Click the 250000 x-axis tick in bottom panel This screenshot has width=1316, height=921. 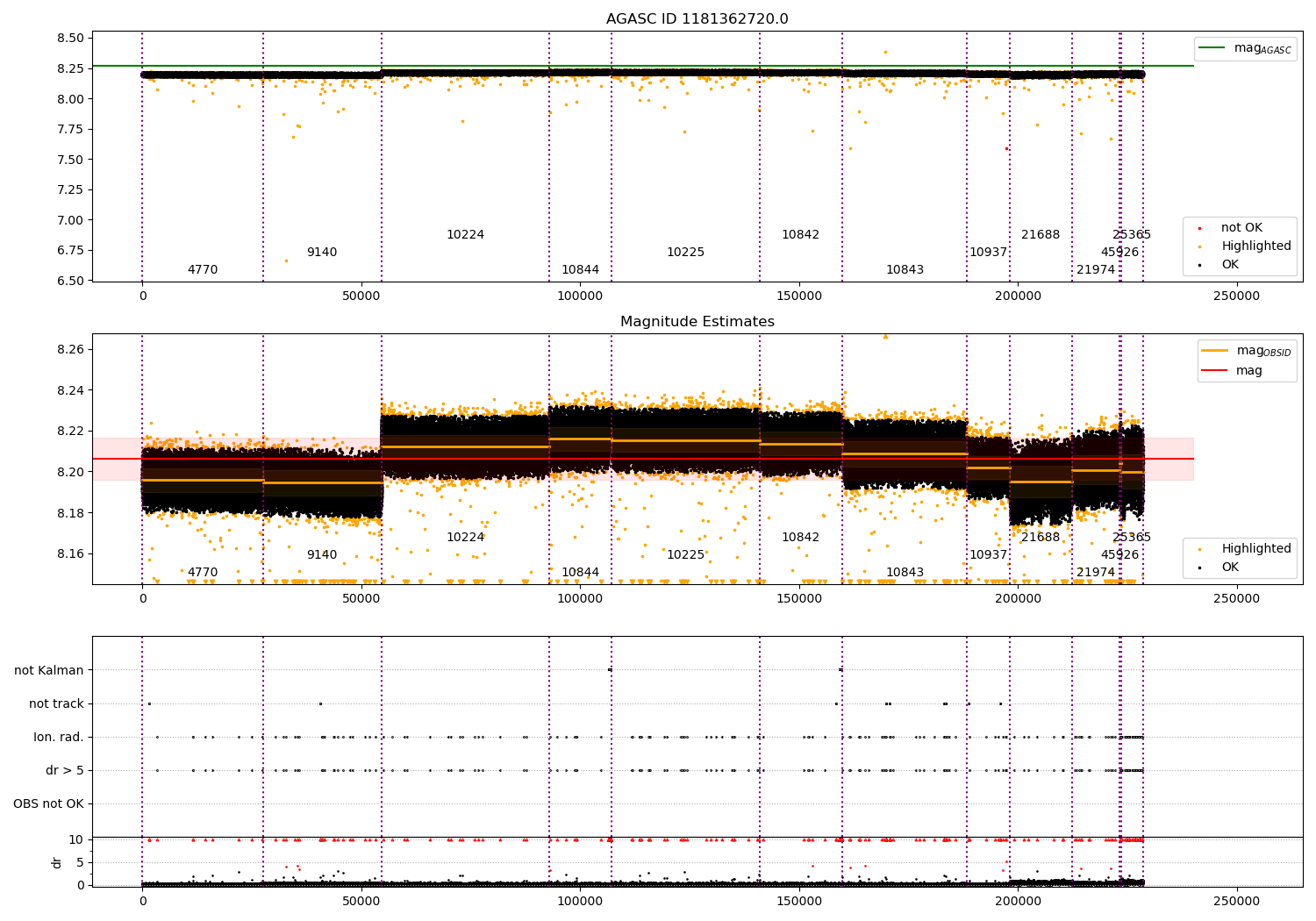1236,901
